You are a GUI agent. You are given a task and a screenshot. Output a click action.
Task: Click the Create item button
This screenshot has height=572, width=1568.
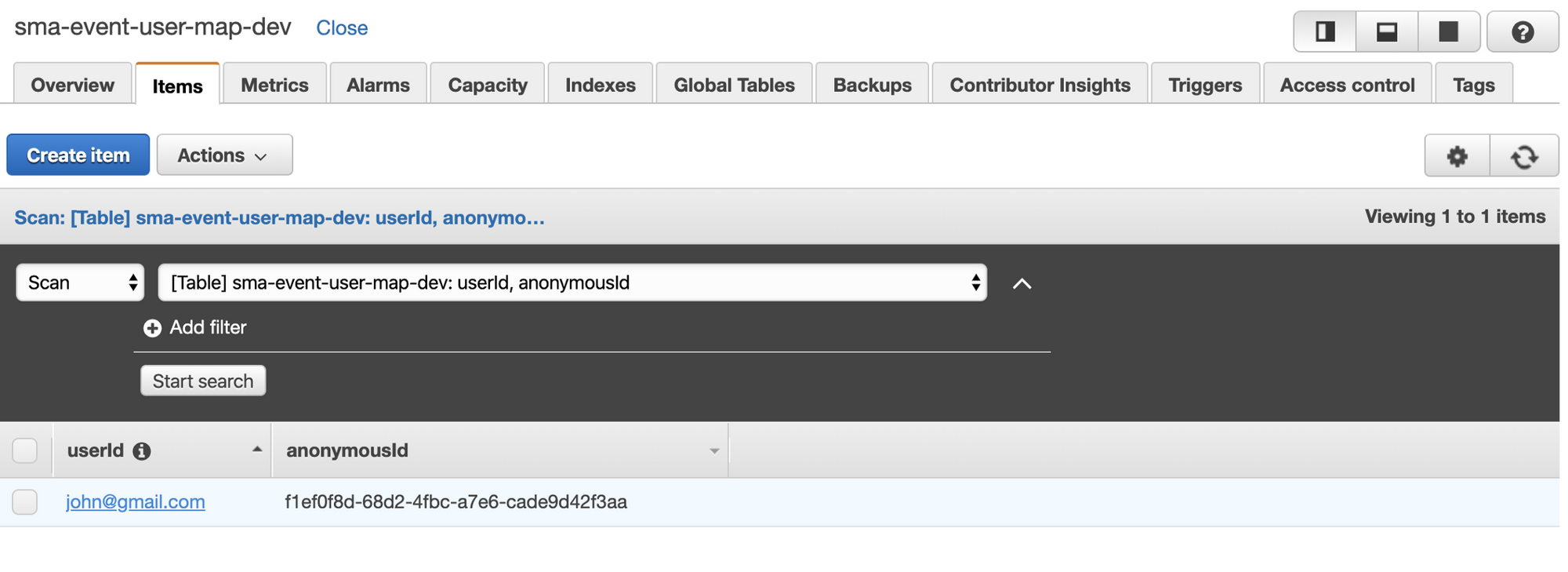coord(78,155)
